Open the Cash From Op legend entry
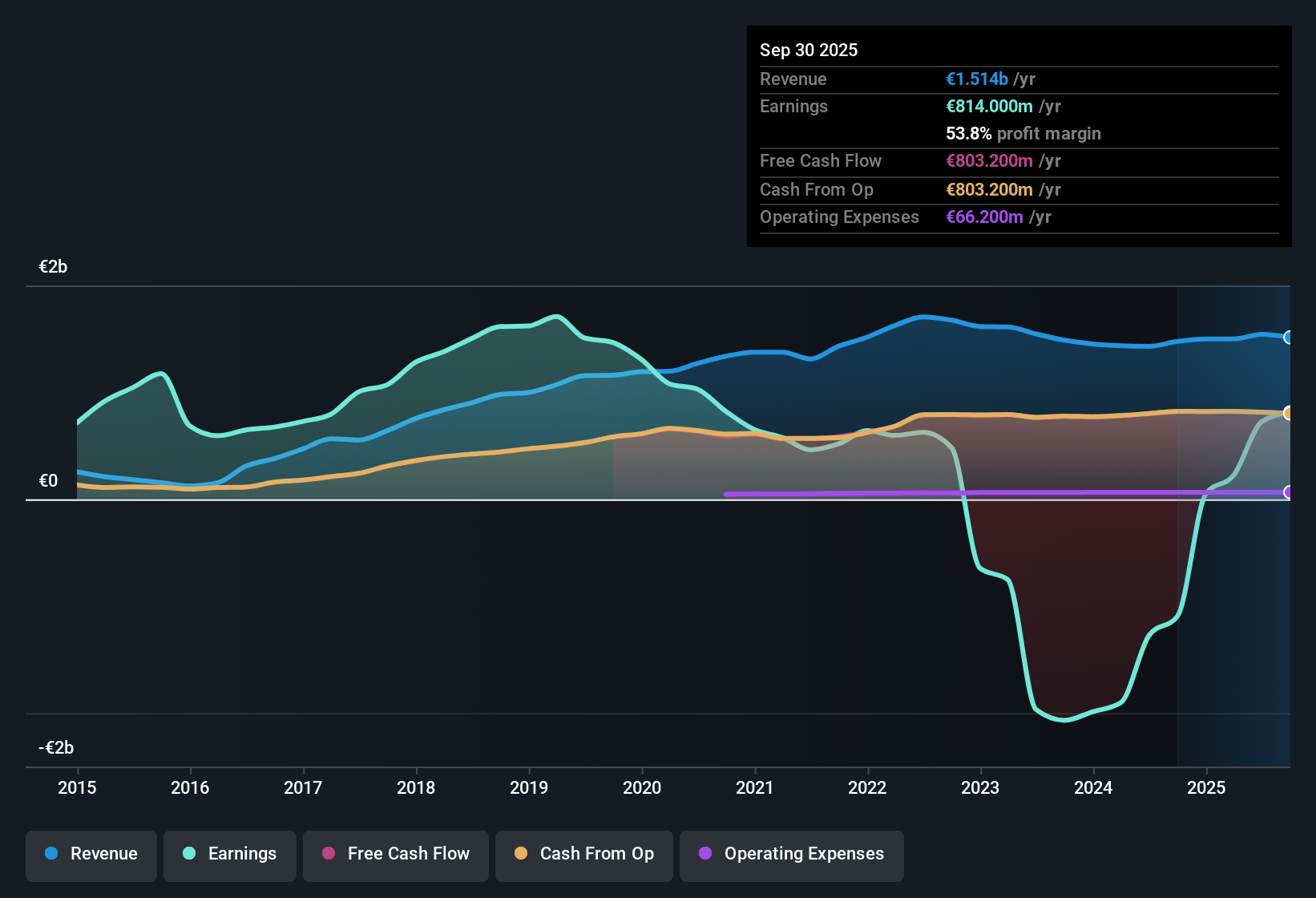The width and height of the screenshot is (1316, 898). tap(583, 855)
